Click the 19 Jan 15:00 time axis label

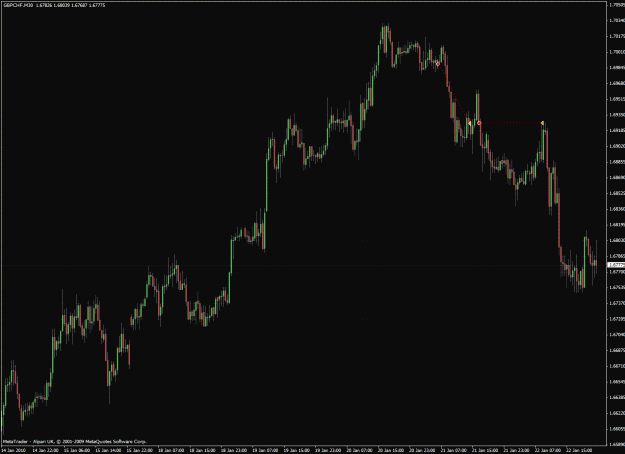pyautogui.click(x=297, y=450)
